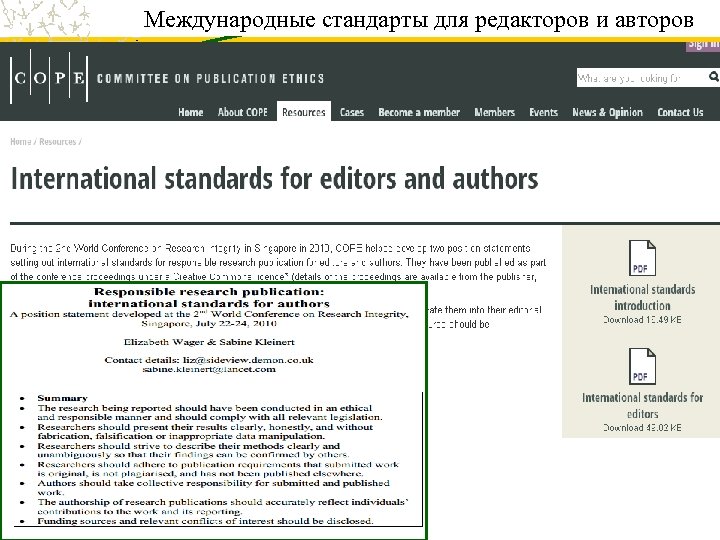
Task: Open News & Opinion menu item
Action: pyautogui.click(x=607, y=112)
